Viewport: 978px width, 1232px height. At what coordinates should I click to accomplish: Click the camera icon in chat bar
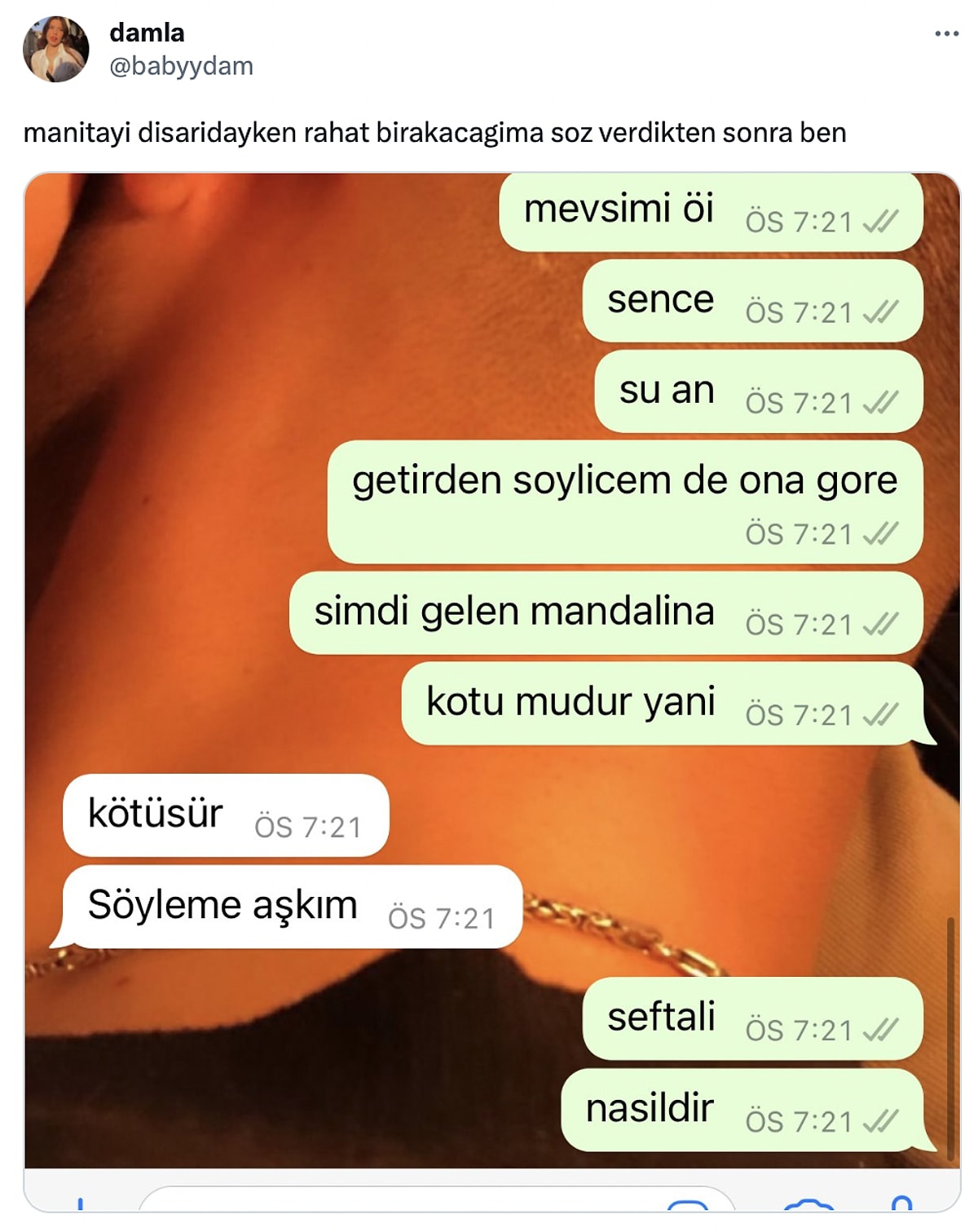coord(808,1203)
